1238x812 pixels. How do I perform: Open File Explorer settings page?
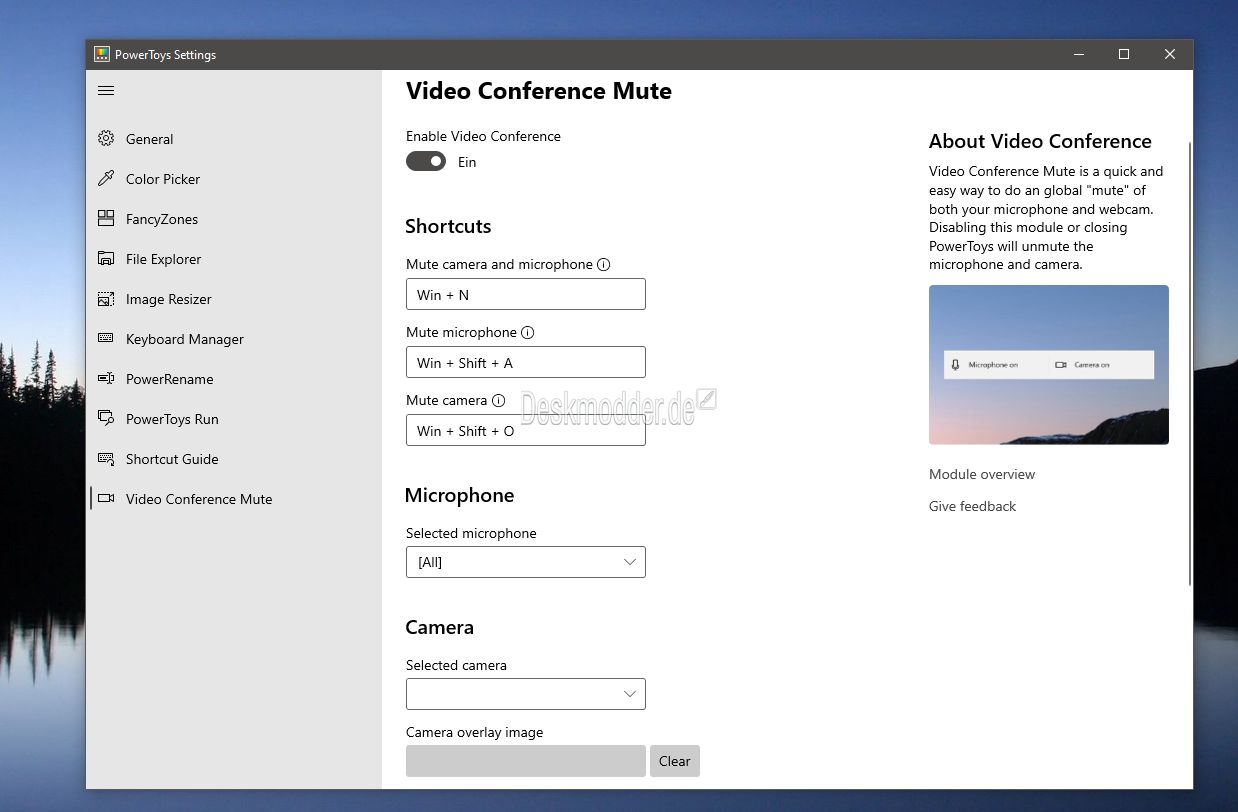pyautogui.click(x=234, y=259)
